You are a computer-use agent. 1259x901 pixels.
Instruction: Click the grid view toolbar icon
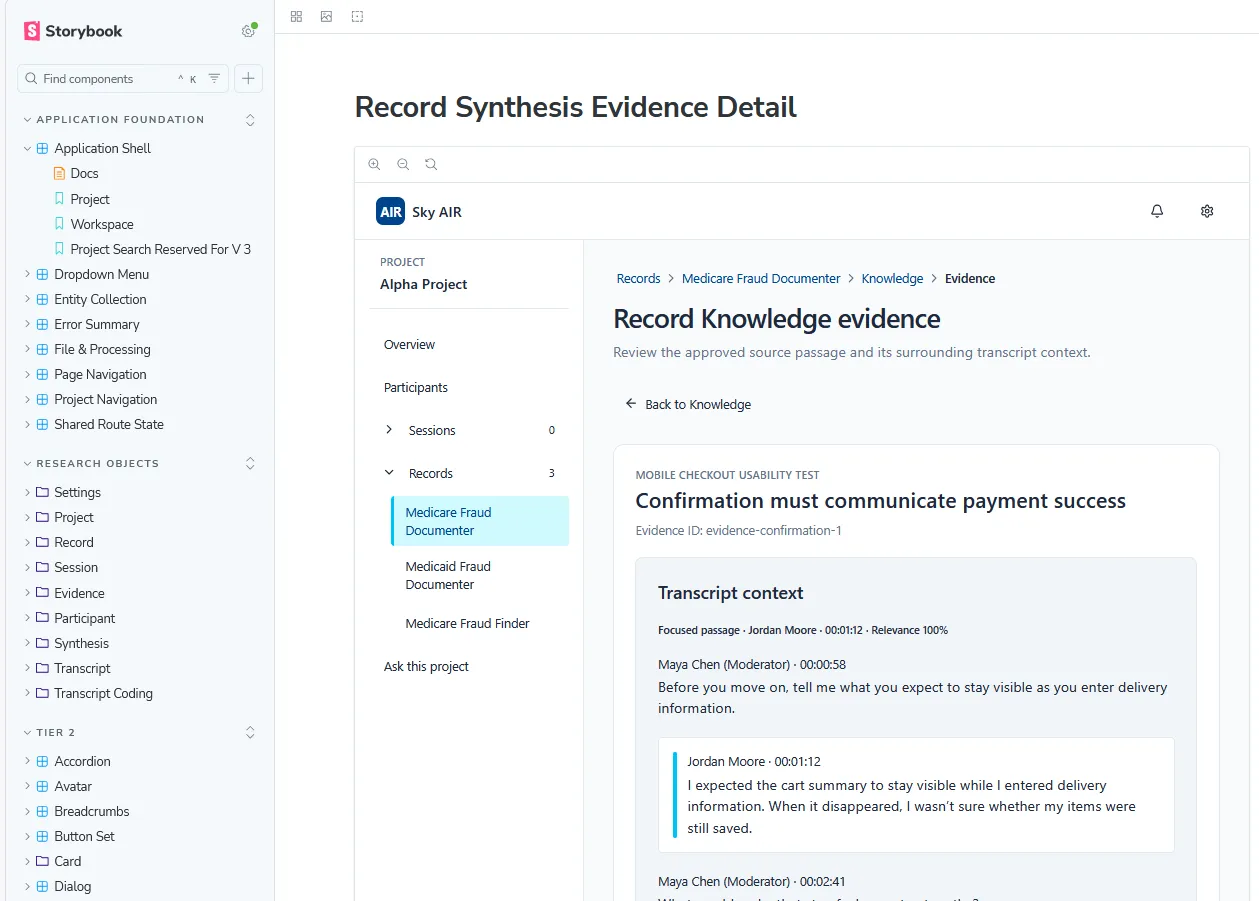(x=296, y=16)
